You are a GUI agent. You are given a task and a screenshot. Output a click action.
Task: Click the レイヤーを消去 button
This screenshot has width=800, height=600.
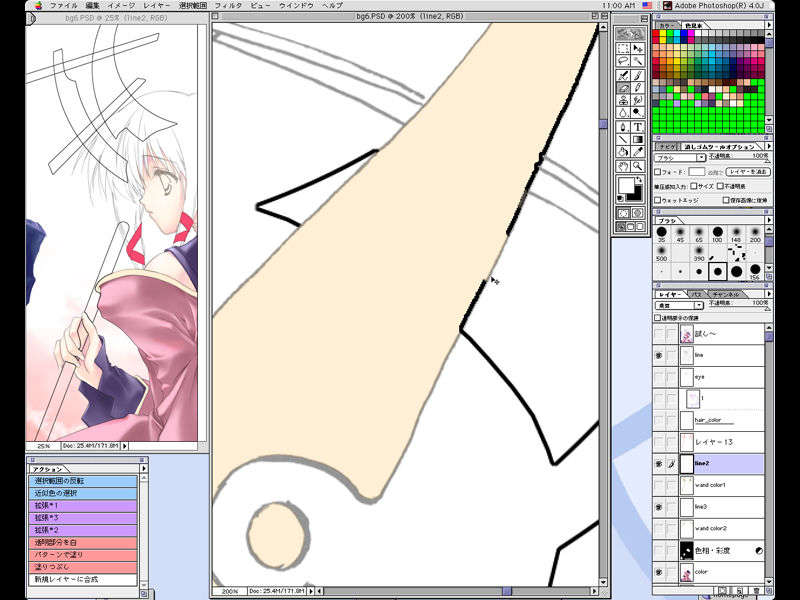coord(747,172)
